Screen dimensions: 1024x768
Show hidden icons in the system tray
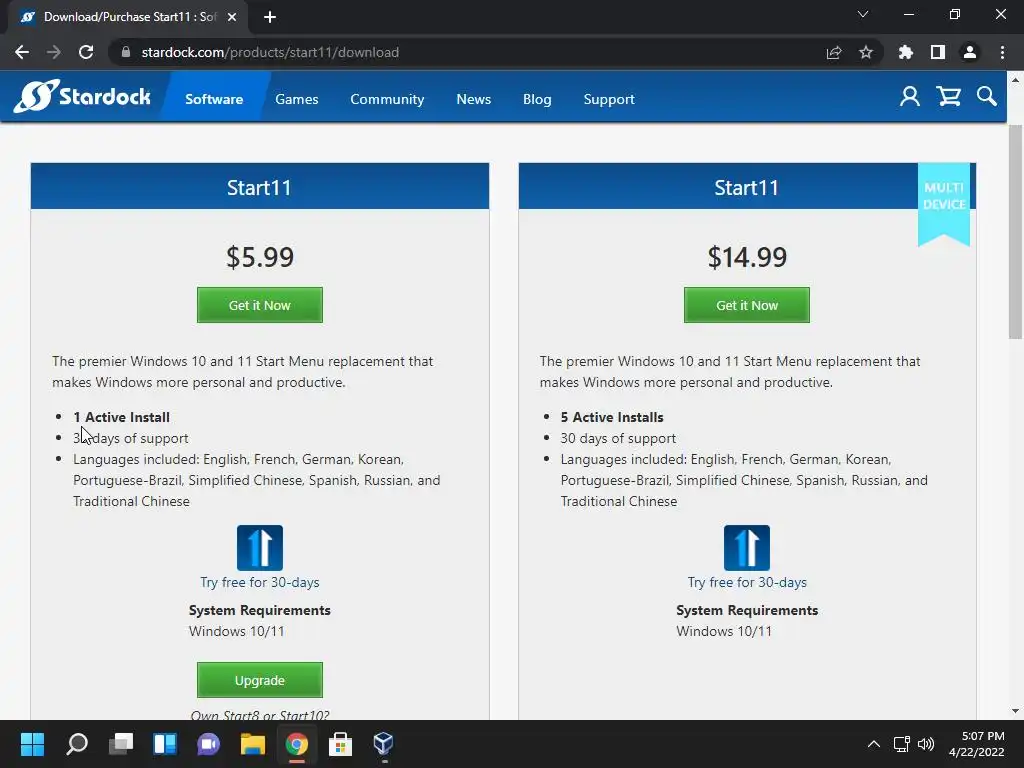click(874, 744)
